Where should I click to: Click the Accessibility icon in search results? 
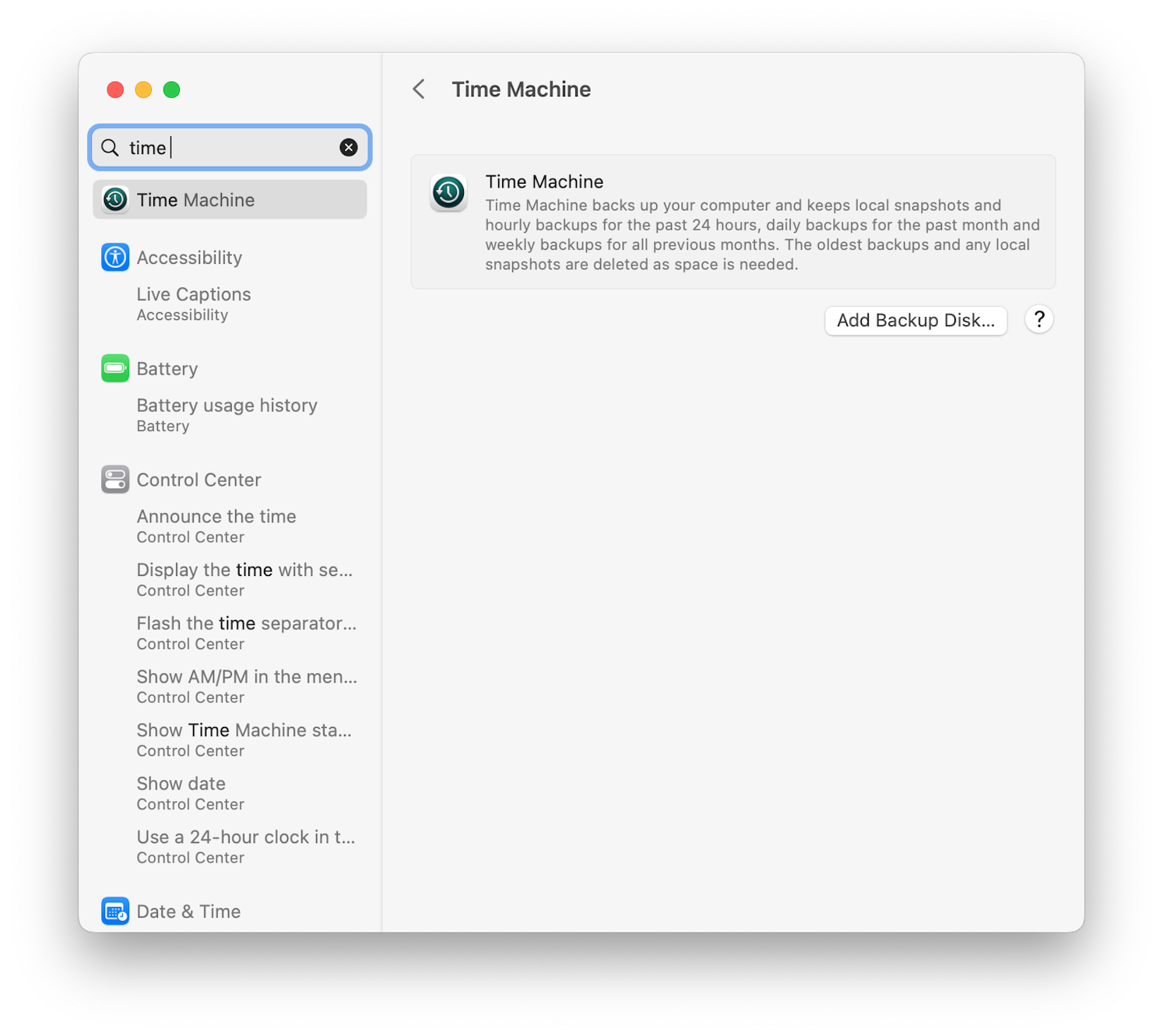pyautogui.click(x=115, y=258)
